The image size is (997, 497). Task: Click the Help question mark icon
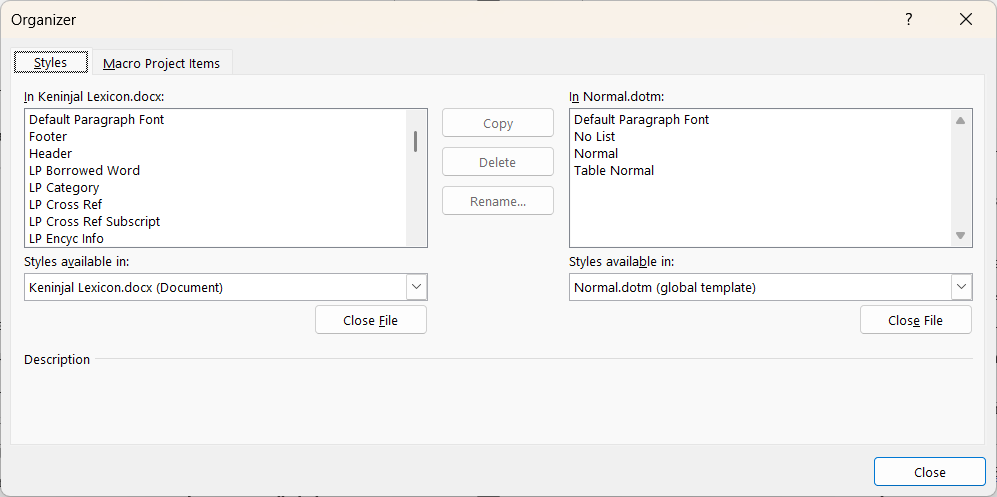909,19
